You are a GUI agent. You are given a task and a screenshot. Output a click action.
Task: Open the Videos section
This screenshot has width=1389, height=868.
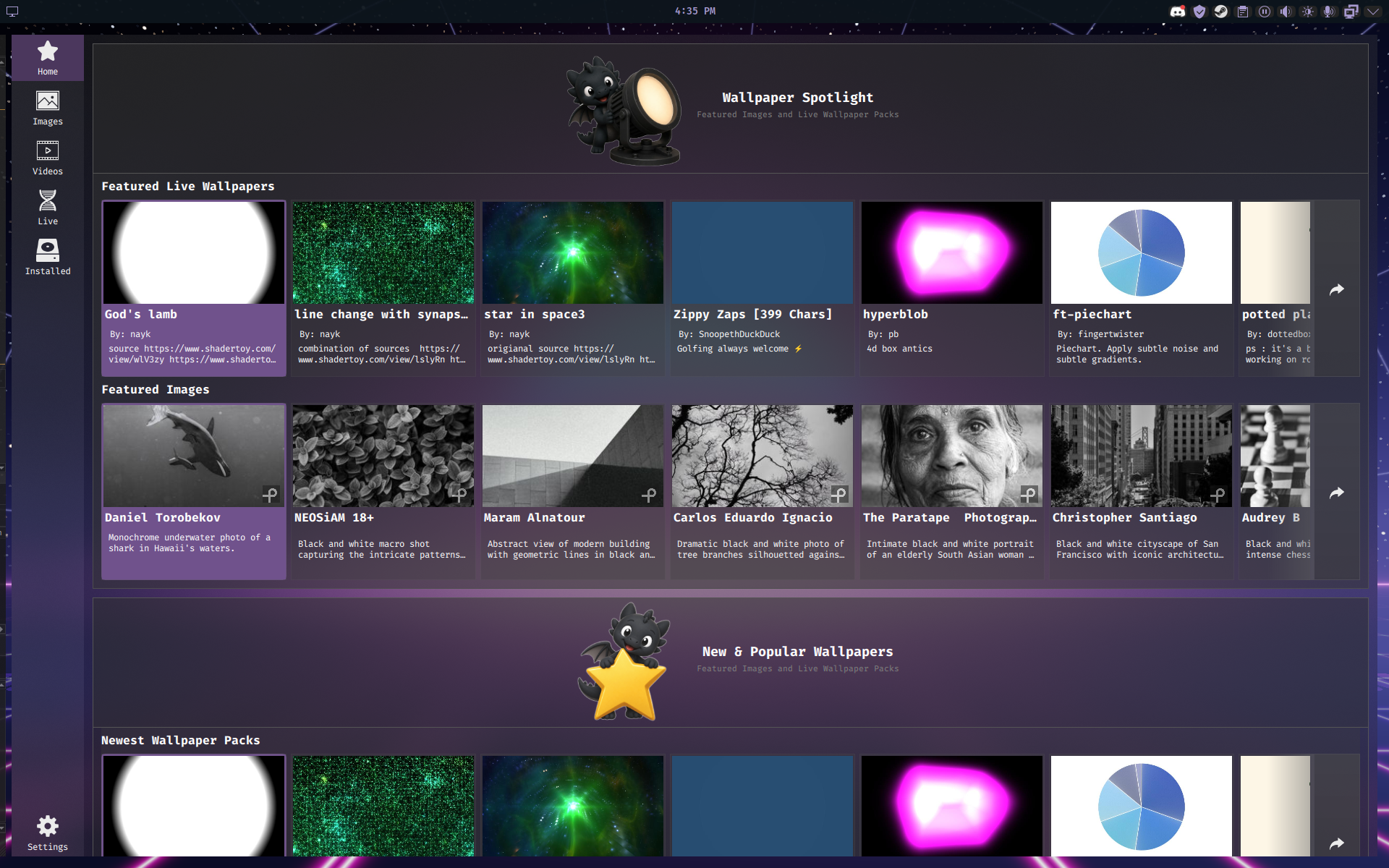[48, 158]
